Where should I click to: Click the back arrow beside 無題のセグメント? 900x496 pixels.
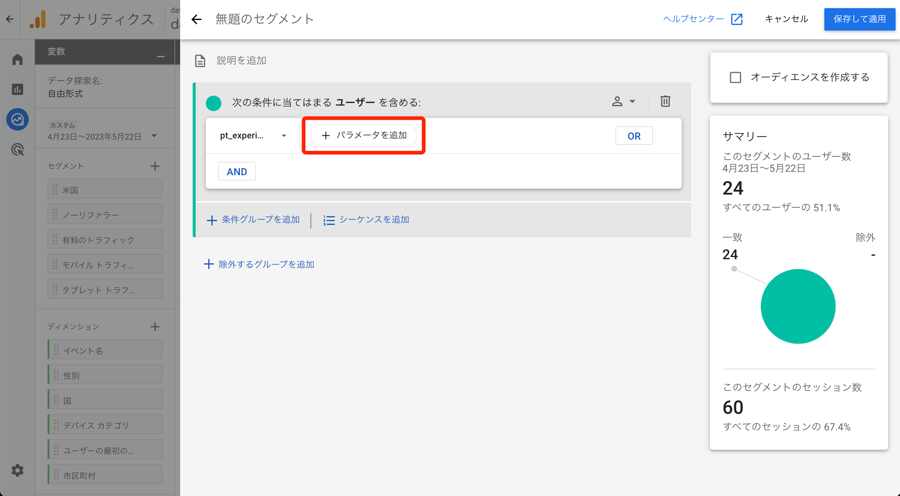[x=196, y=19]
